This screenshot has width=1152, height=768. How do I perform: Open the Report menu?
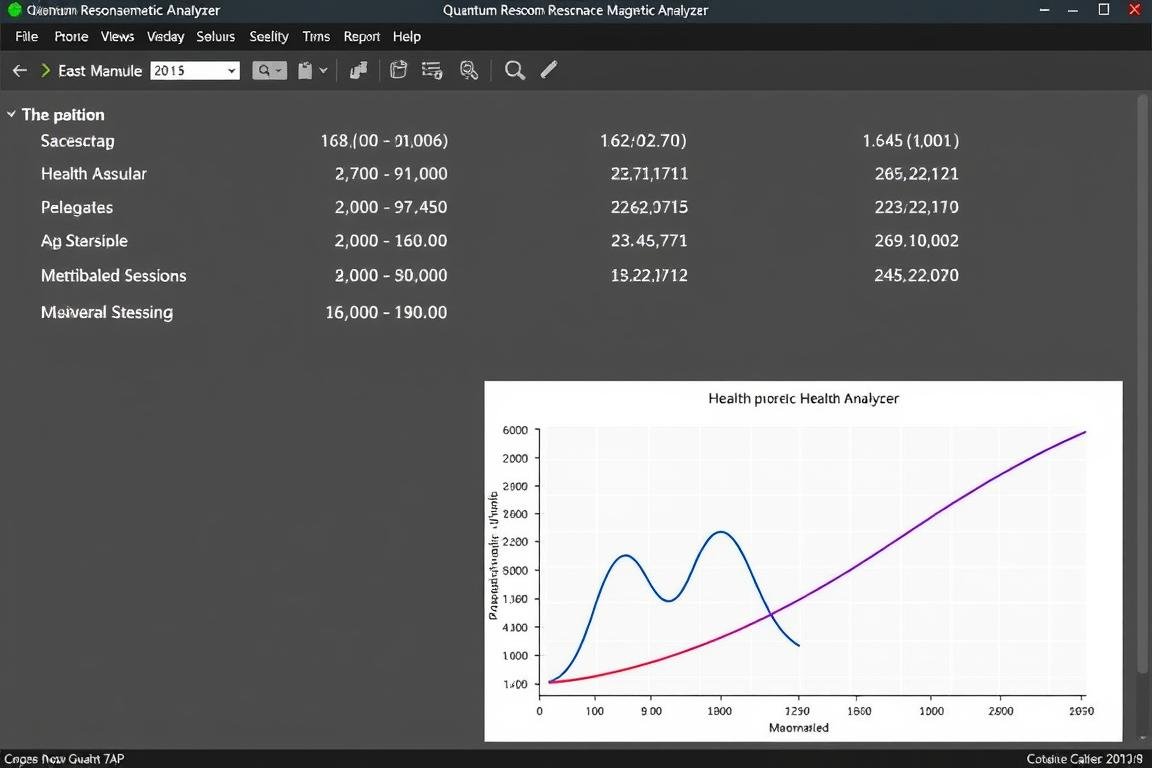tap(361, 36)
